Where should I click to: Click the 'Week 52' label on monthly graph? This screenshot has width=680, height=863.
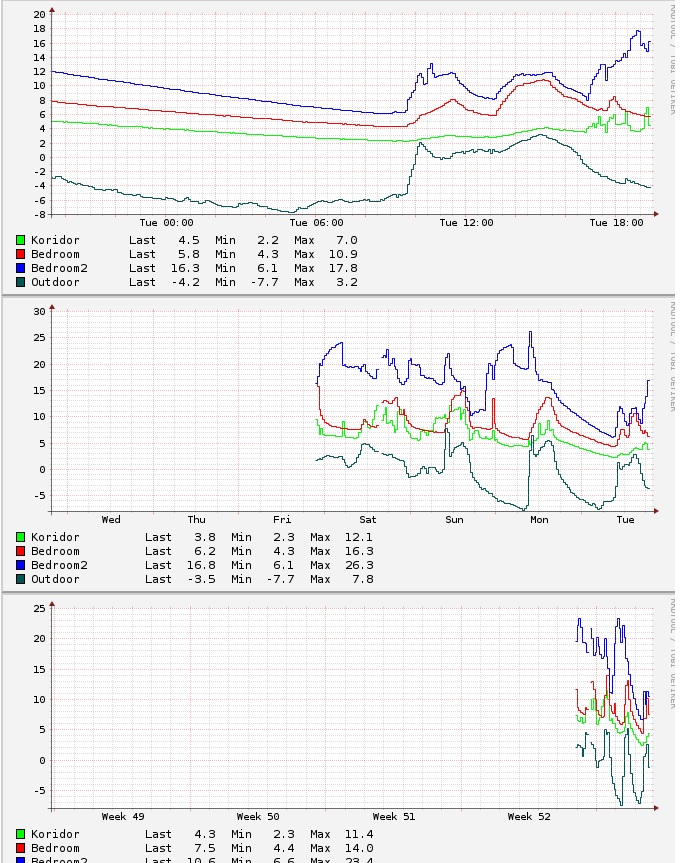529,817
